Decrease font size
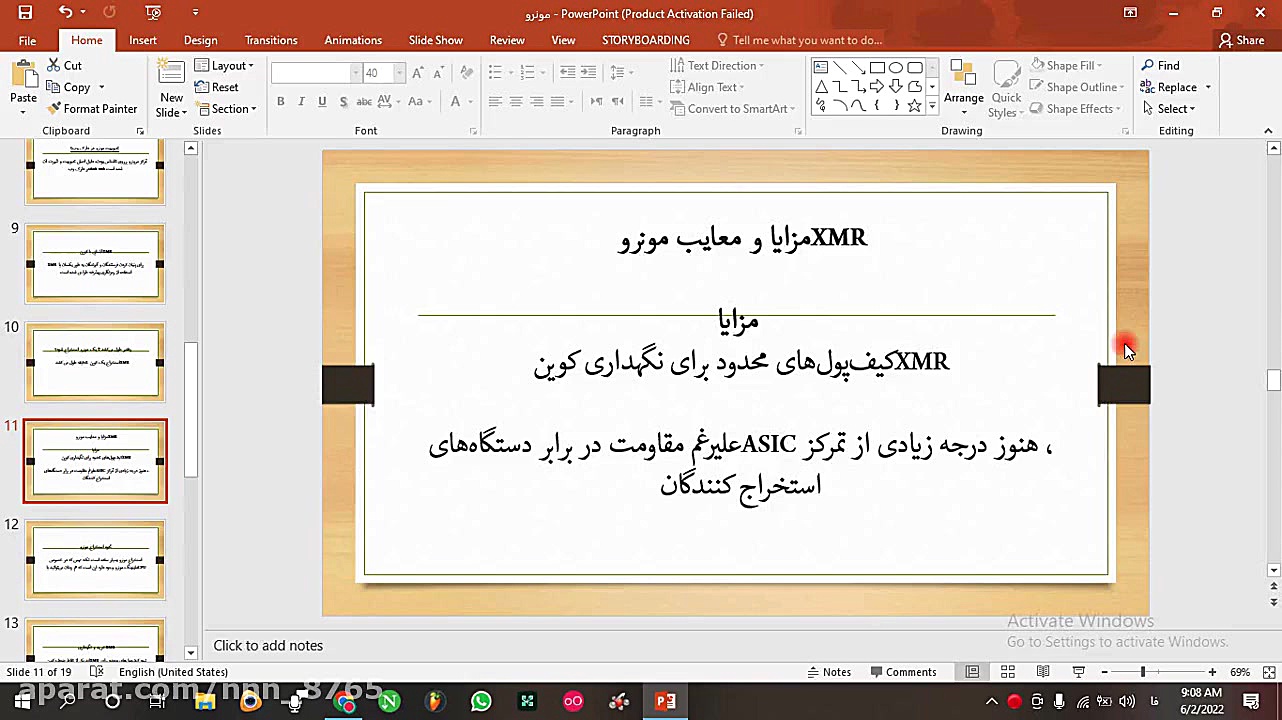The image size is (1282, 720). 438,73
